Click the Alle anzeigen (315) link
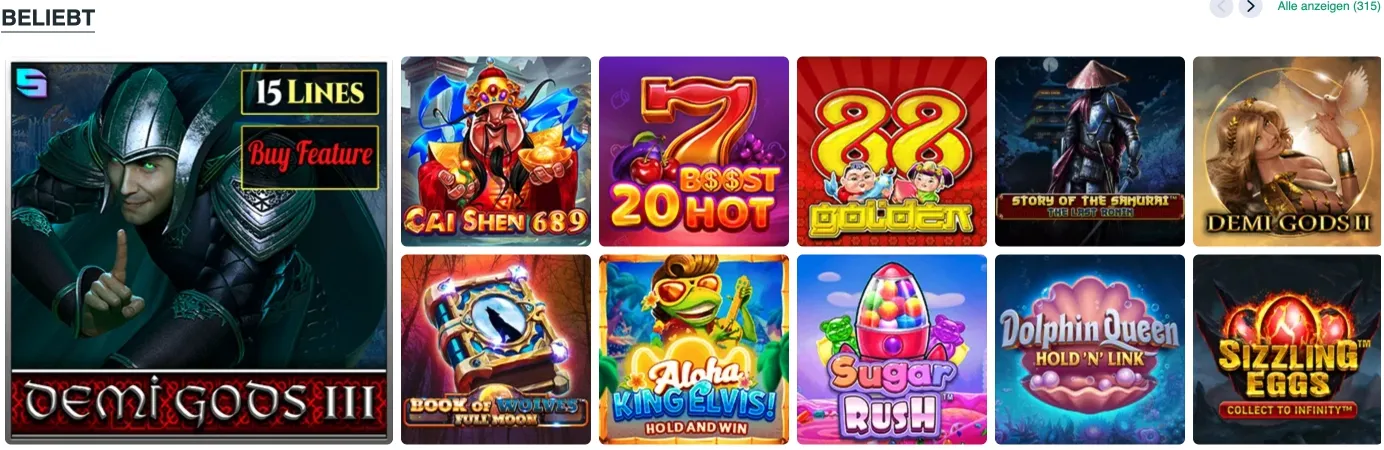This screenshot has width=1384, height=450. (x=1329, y=6)
